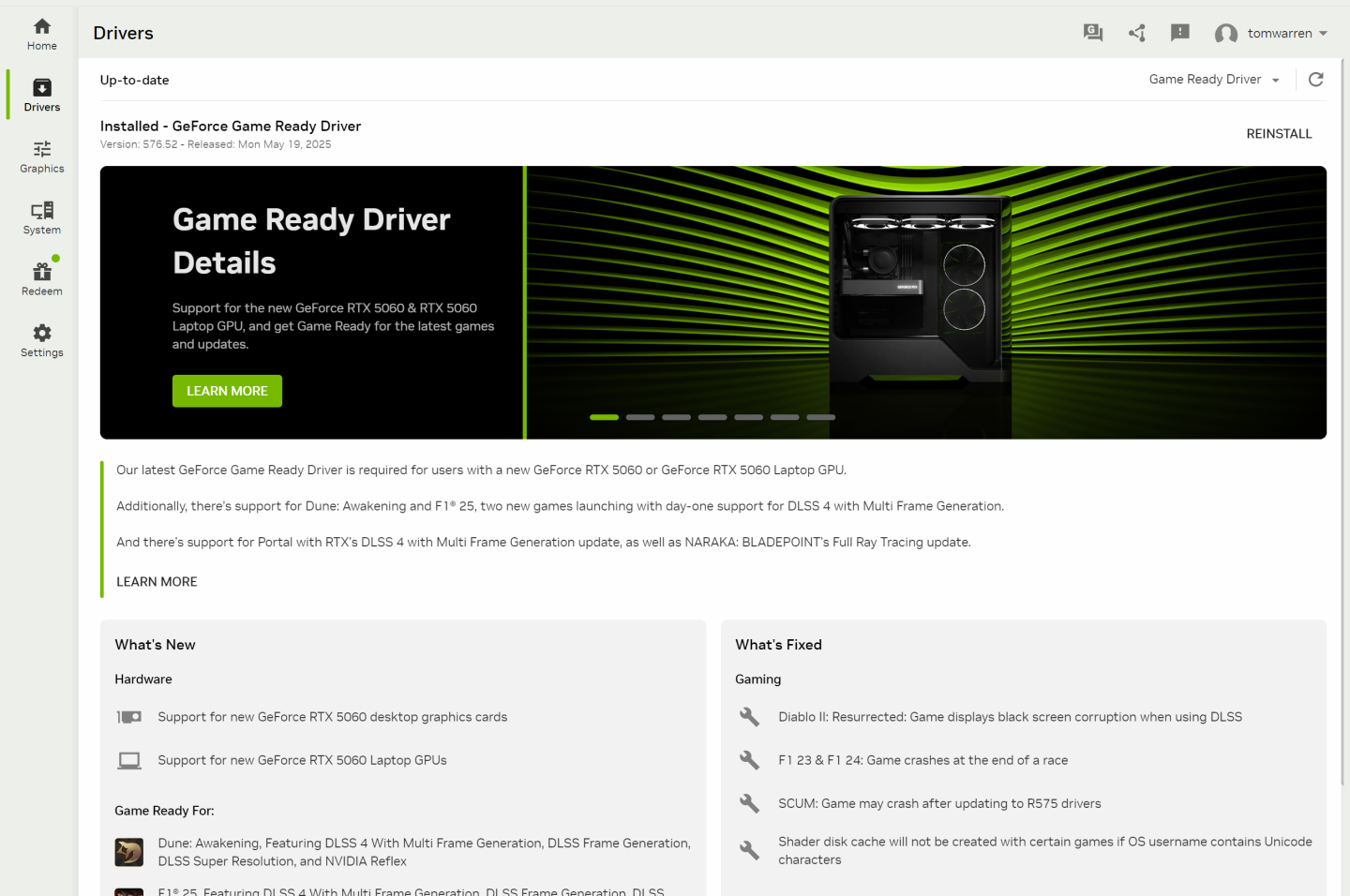1350x896 pixels.
Task: Click the REINSTALL button
Action: (x=1278, y=134)
